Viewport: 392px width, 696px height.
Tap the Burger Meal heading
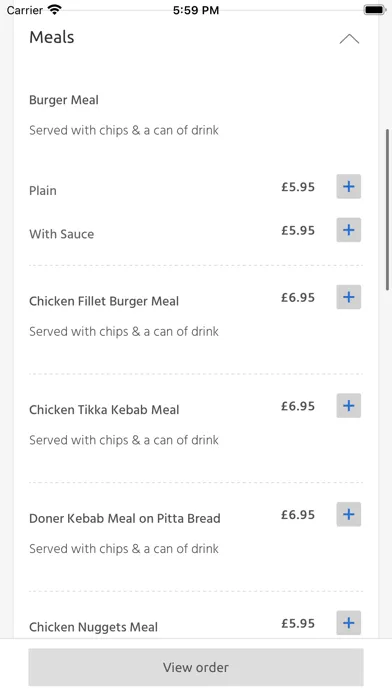coord(64,100)
